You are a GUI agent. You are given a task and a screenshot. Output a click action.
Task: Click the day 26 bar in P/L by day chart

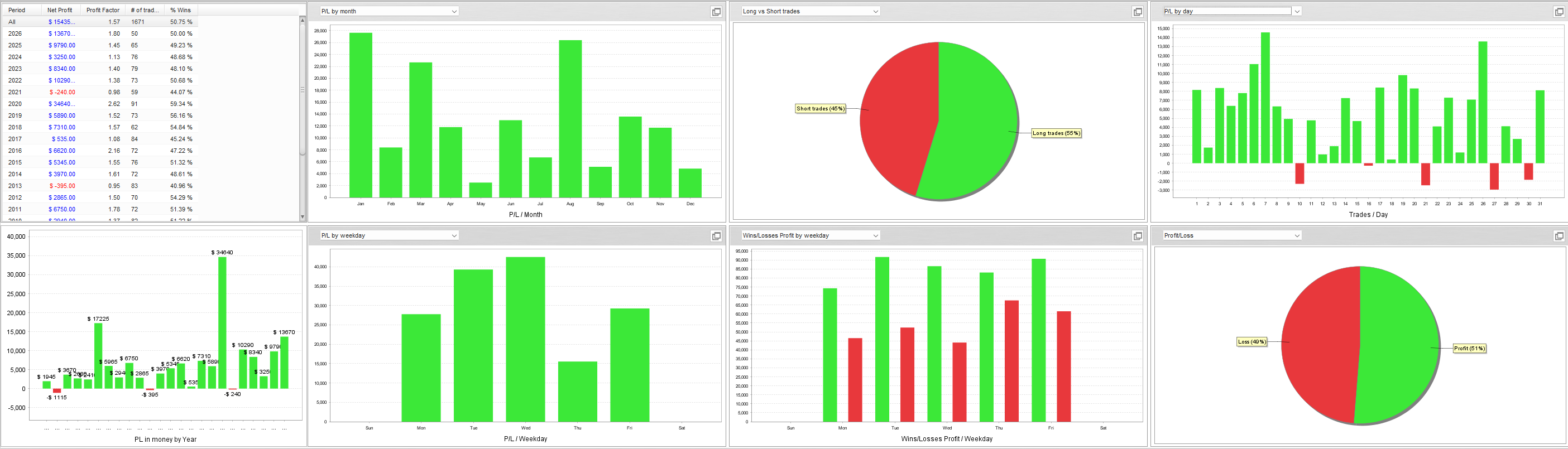pos(1483,102)
